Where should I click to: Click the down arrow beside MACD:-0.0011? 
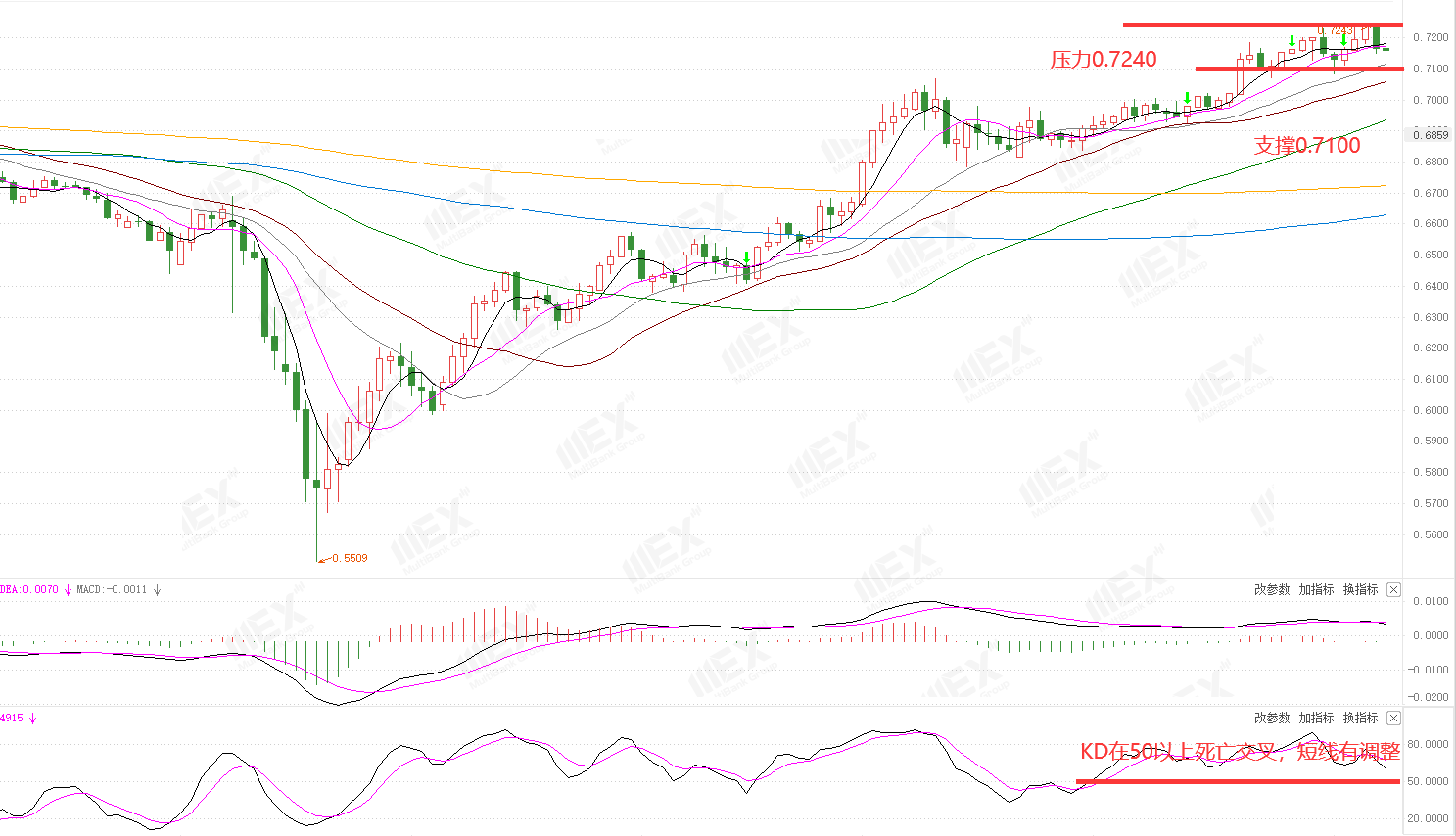[157, 590]
